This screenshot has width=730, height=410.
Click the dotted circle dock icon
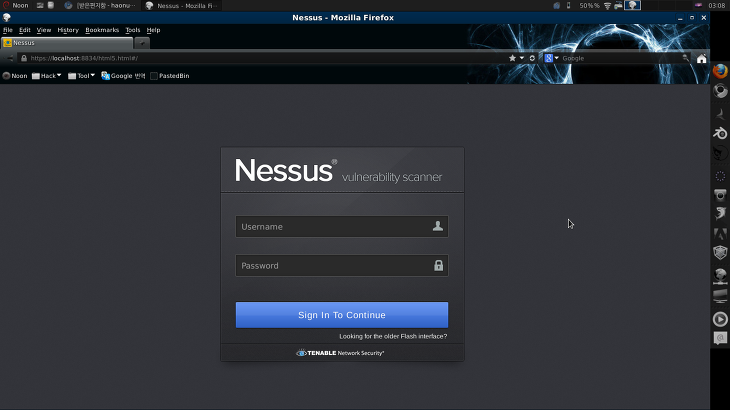click(x=720, y=176)
